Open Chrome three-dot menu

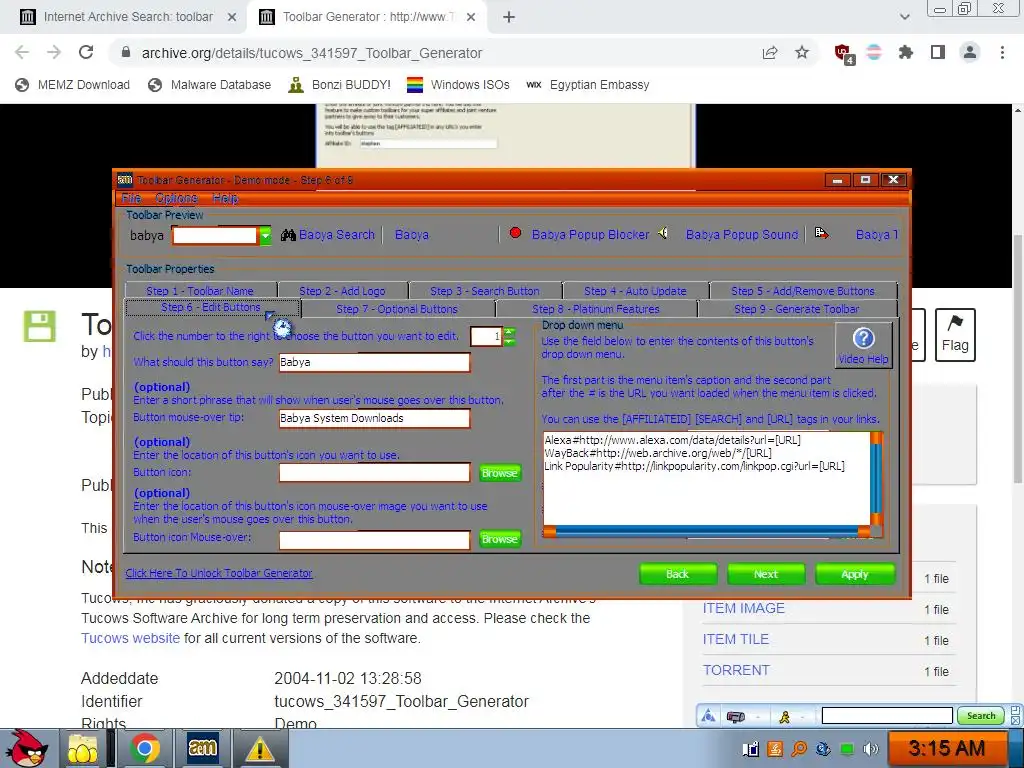pos(1002,52)
